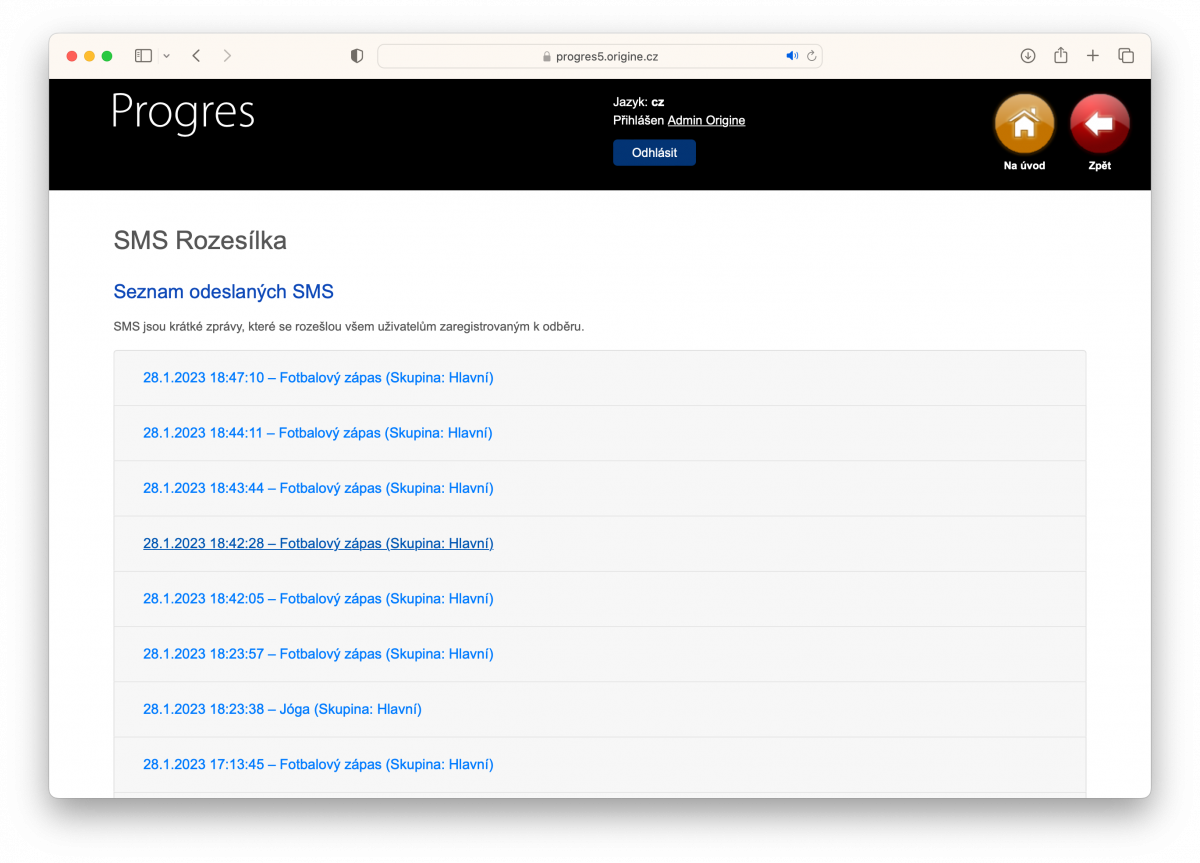Toggle the padlock icon in address bar
Viewport: 1200px width, 863px height.
tap(548, 56)
